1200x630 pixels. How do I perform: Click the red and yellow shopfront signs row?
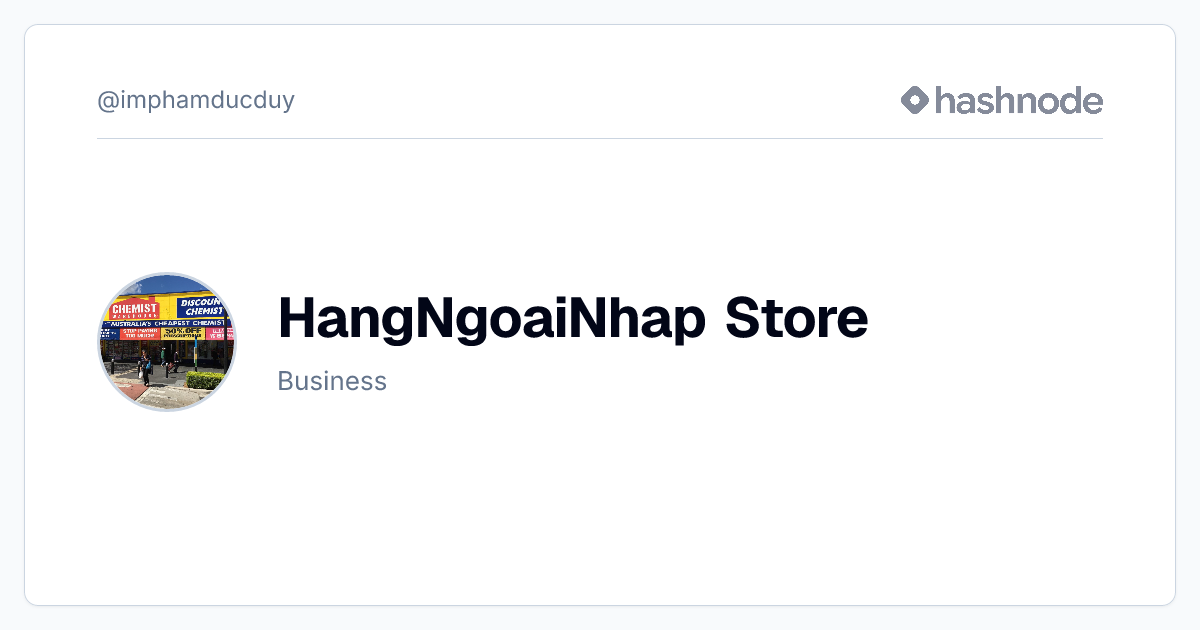(x=168, y=334)
